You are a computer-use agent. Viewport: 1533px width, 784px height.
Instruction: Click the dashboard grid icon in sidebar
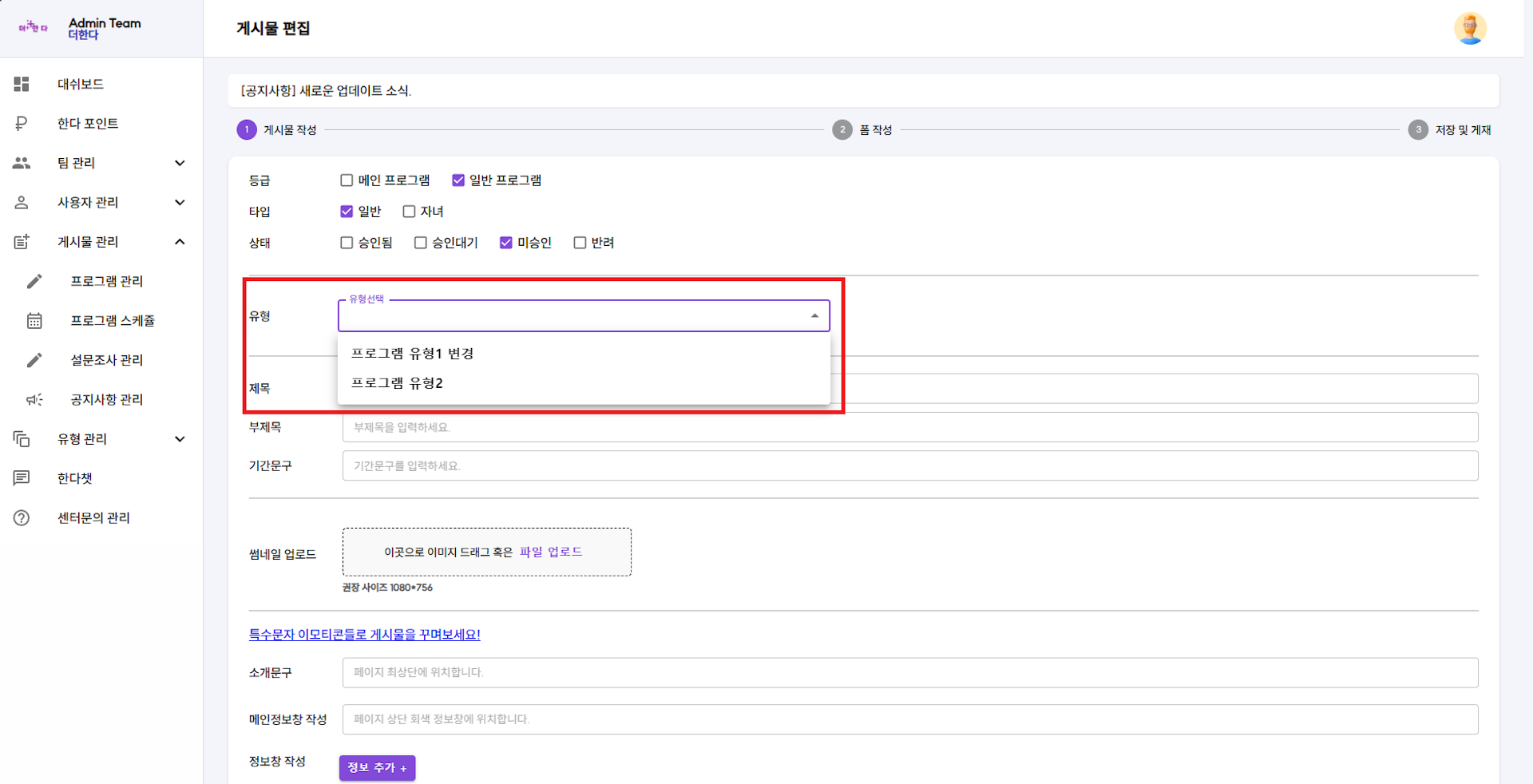[x=22, y=84]
